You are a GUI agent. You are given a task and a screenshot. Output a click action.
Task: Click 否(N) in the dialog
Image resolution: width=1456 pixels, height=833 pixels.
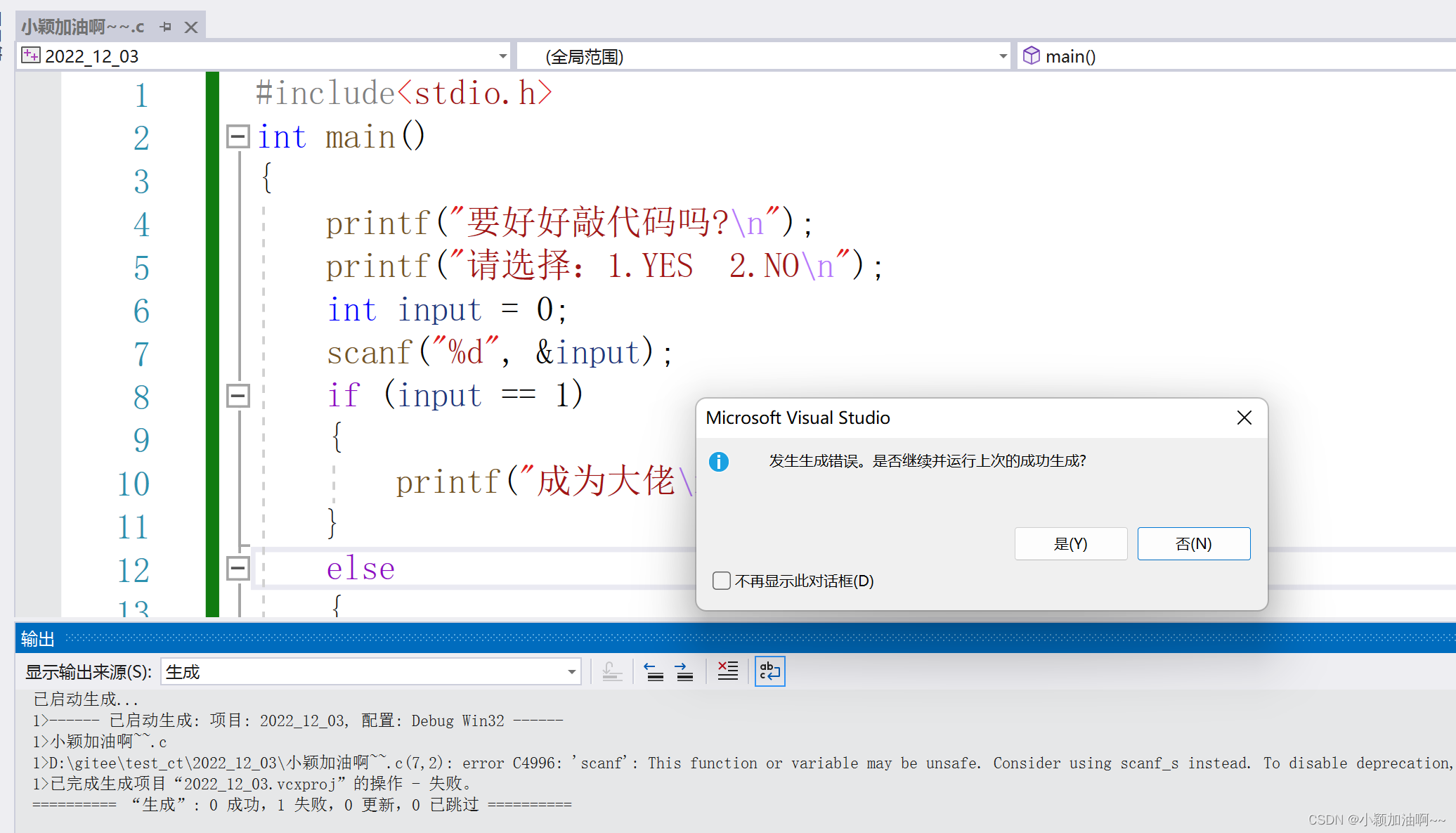click(1194, 543)
